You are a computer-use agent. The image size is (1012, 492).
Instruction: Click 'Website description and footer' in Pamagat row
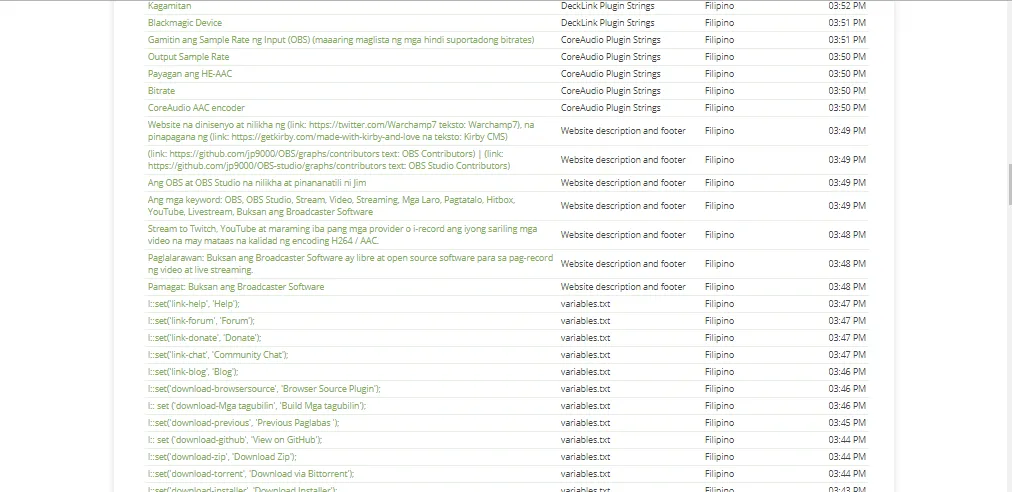623,287
